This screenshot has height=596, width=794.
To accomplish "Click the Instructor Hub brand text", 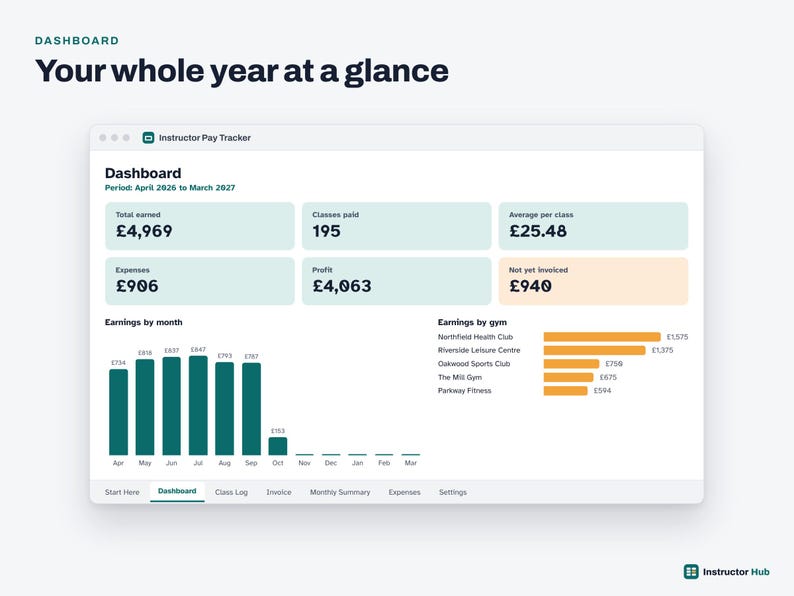I will coord(736,572).
